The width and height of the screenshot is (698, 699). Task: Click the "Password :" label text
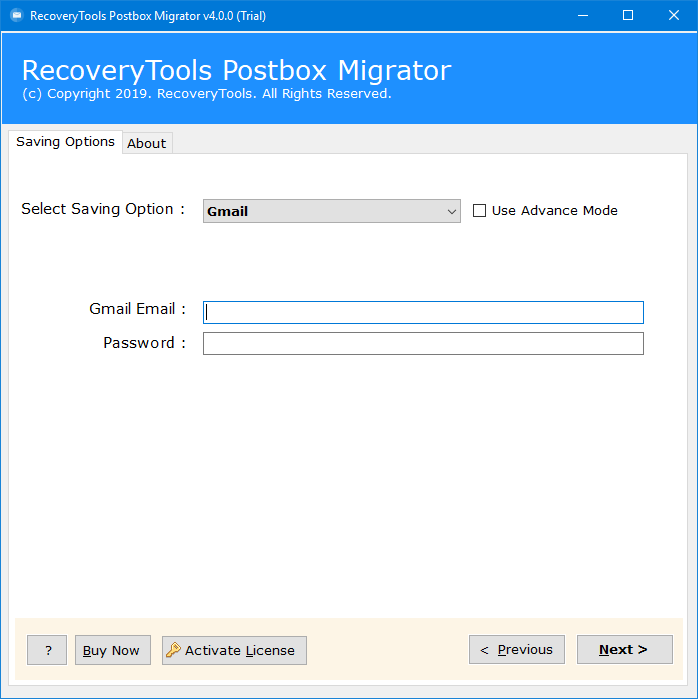[144, 343]
